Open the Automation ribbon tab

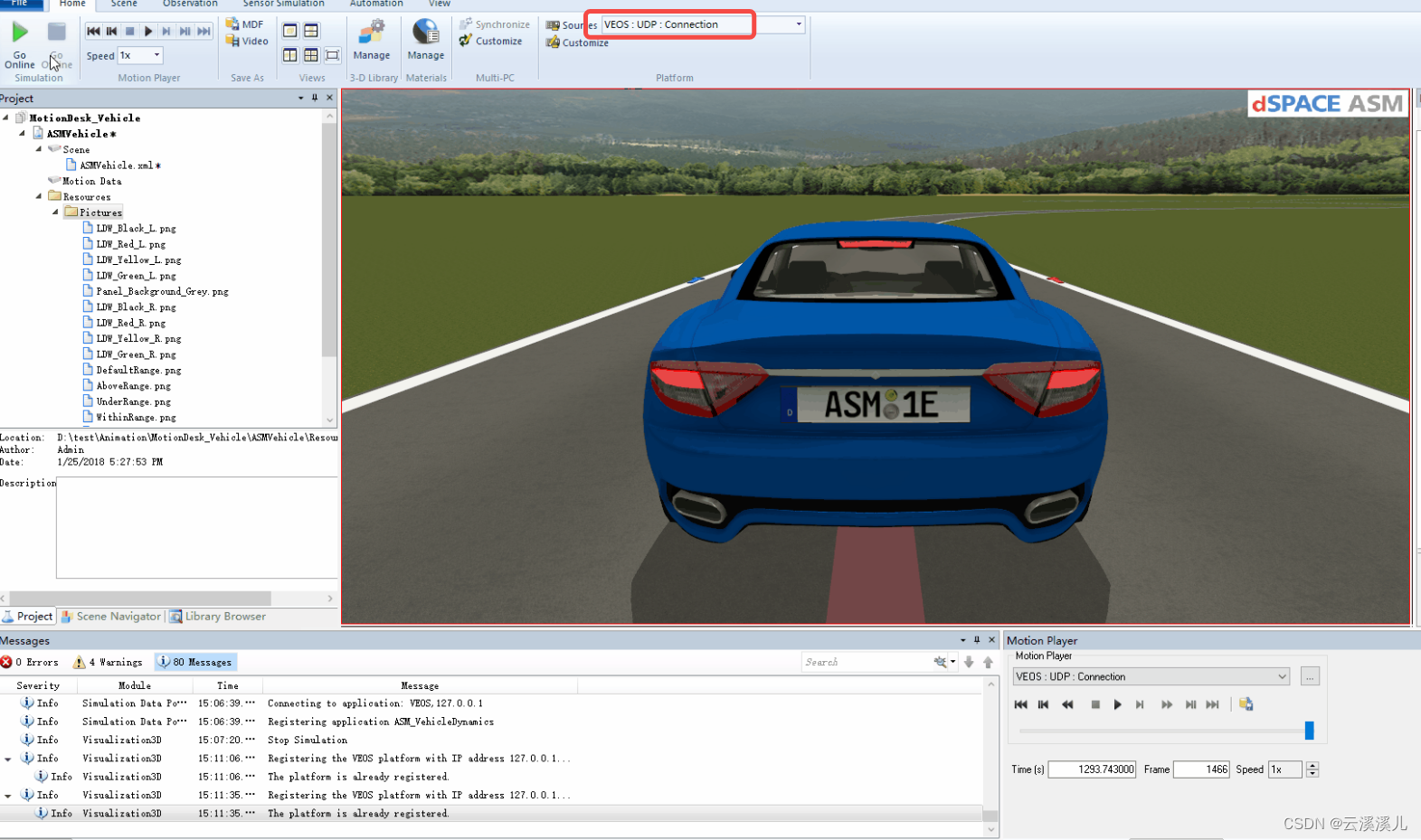pos(376,4)
